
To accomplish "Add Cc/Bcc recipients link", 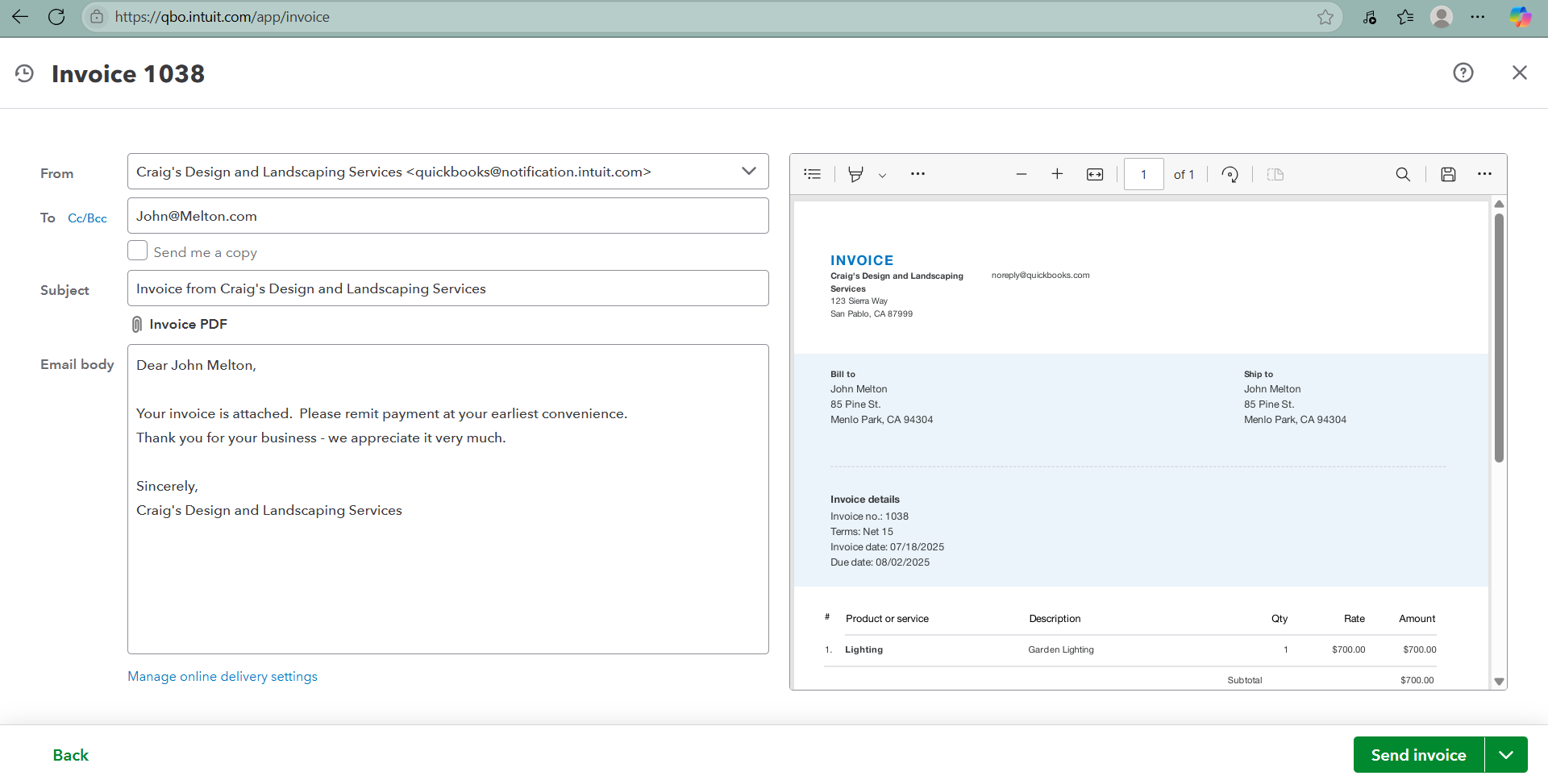I will (x=87, y=218).
